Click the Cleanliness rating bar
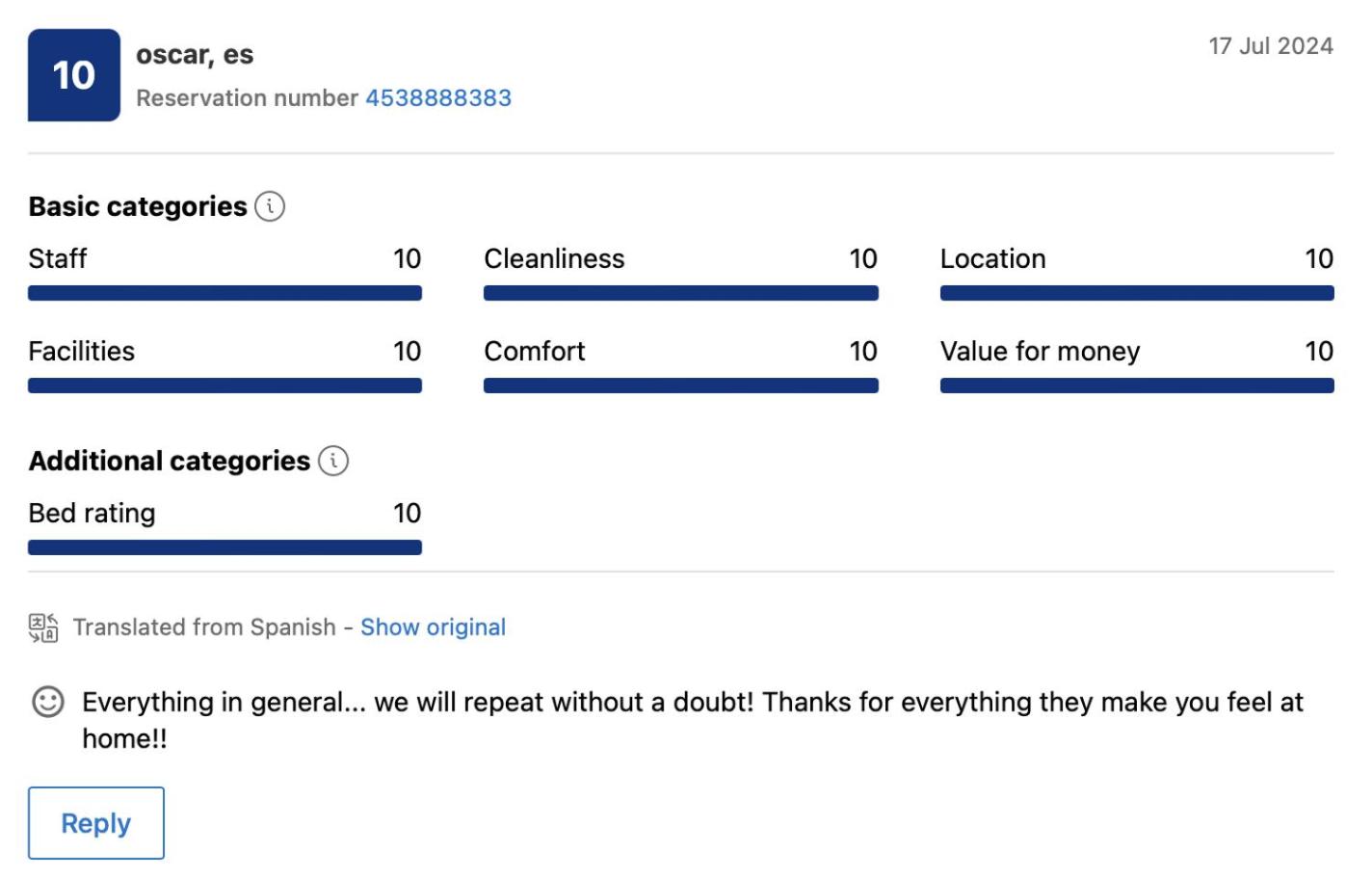Screen dimensions: 1372x879 point(681,293)
